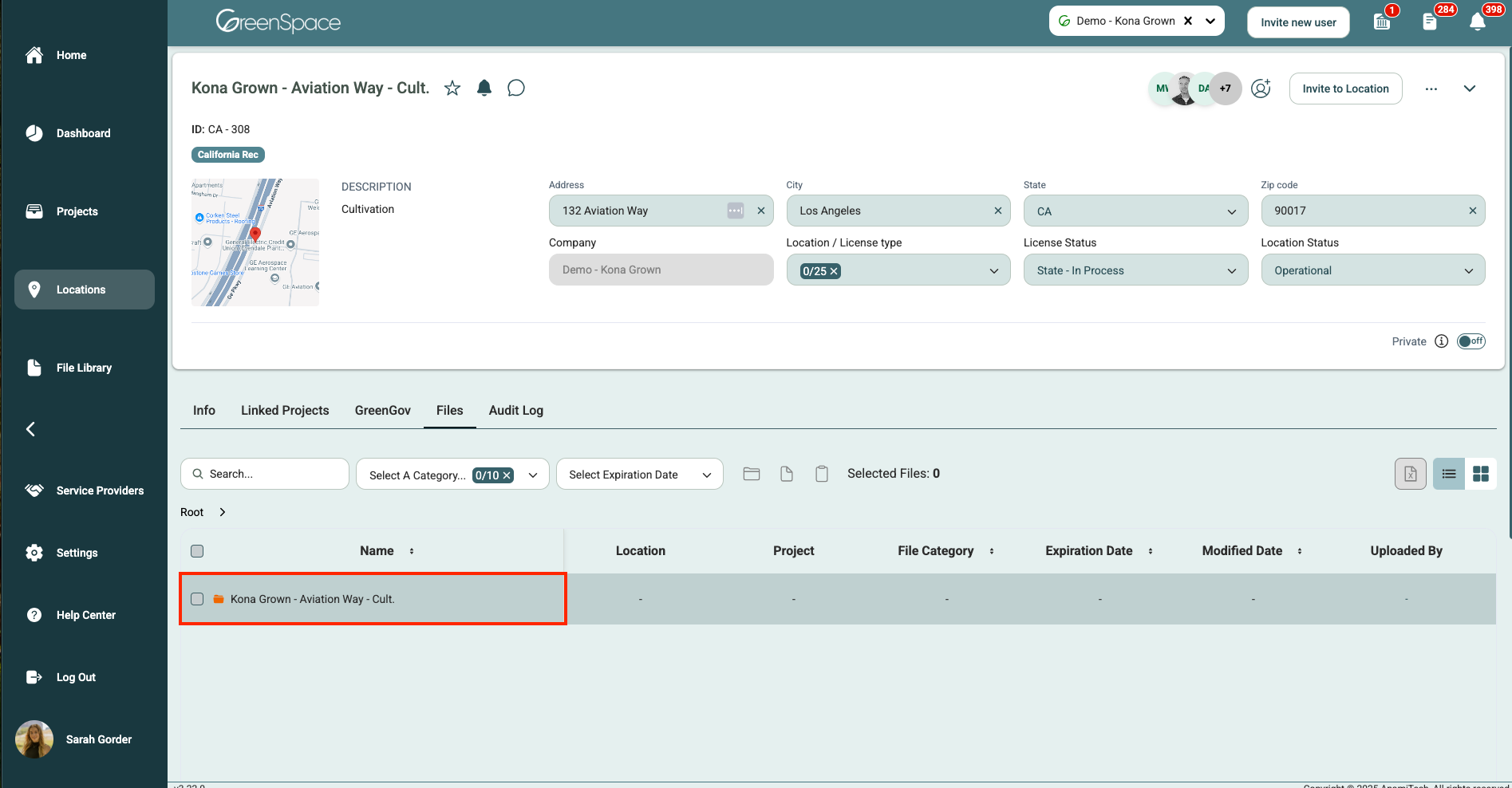
Task: Open Sarah Gorder profile
Action: [74, 739]
